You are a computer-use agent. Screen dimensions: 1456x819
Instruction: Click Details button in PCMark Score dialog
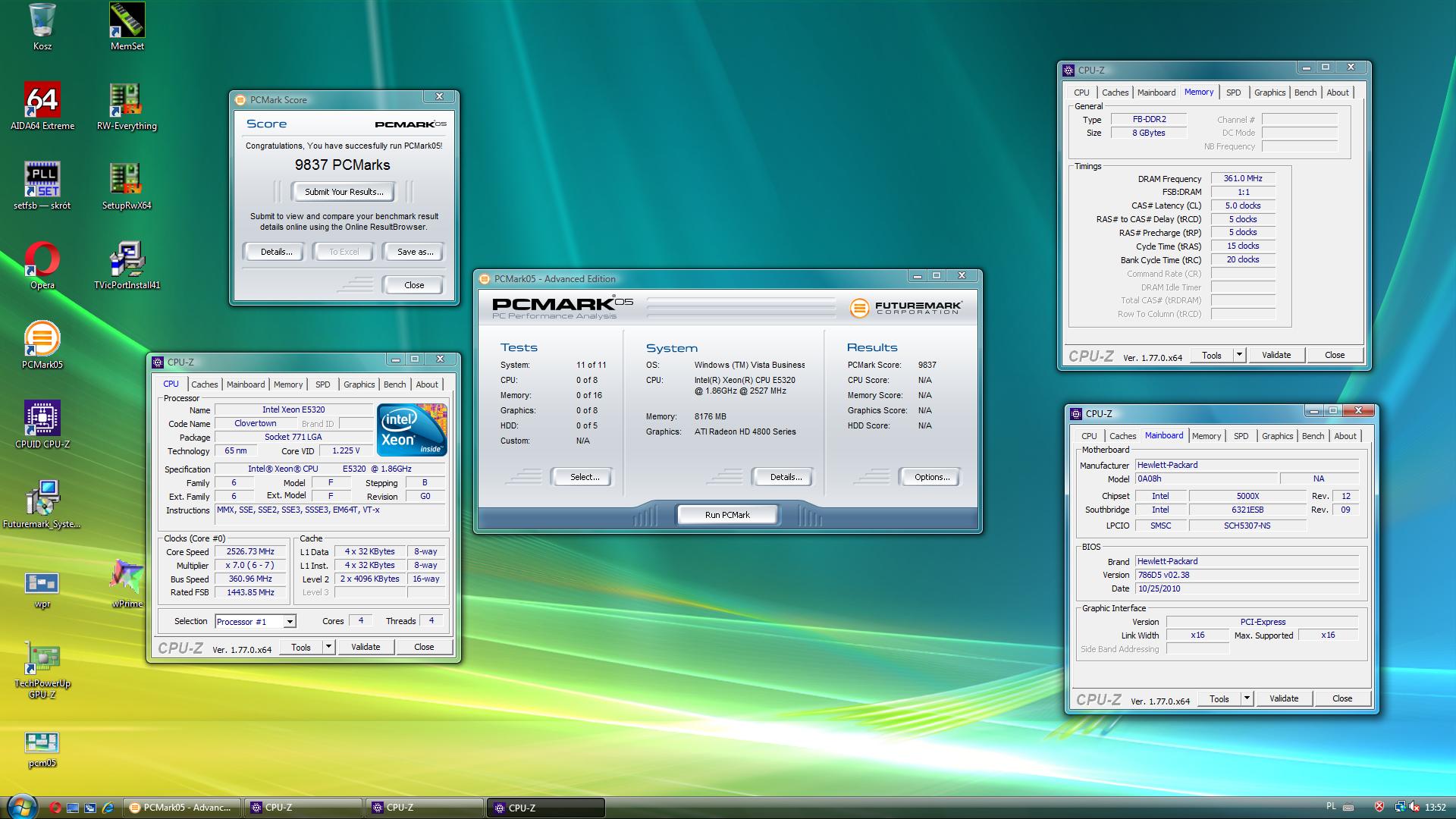point(276,252)
